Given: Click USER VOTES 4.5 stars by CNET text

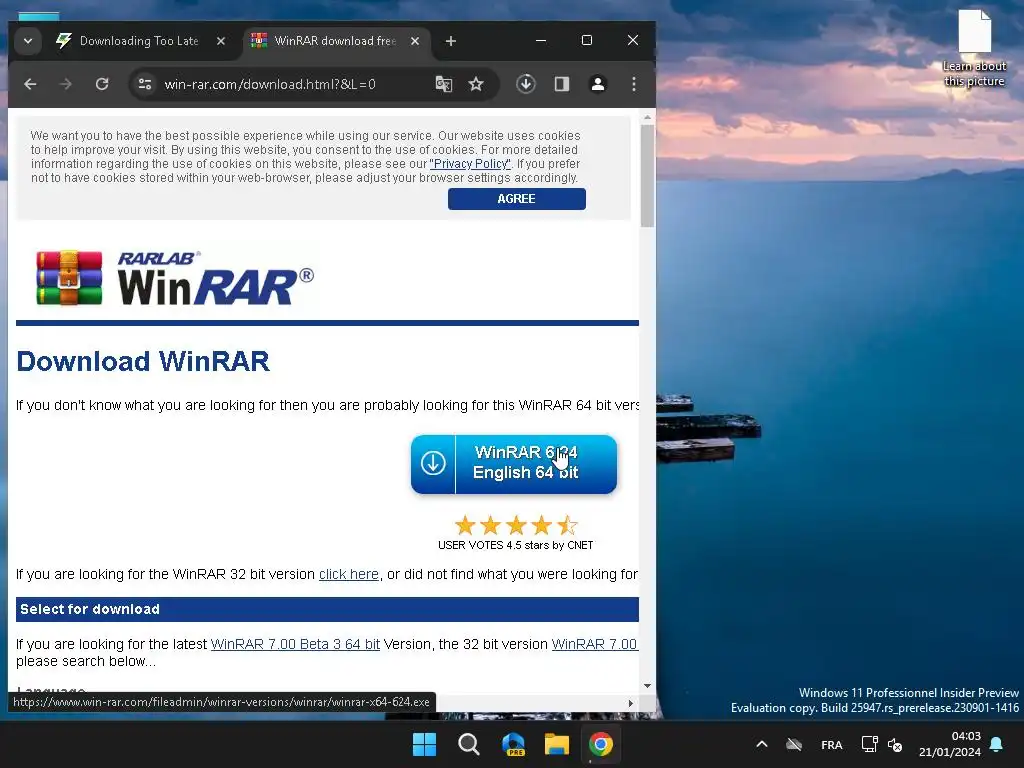Looking at the screenshot, I should click(515, 545).
